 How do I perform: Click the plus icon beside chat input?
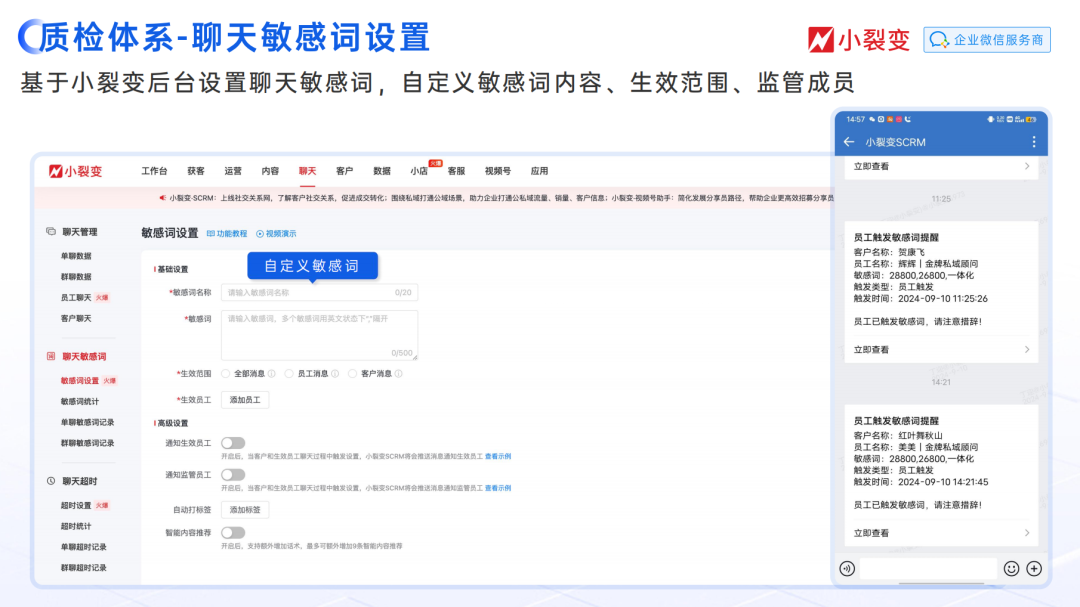point(1034,567)
